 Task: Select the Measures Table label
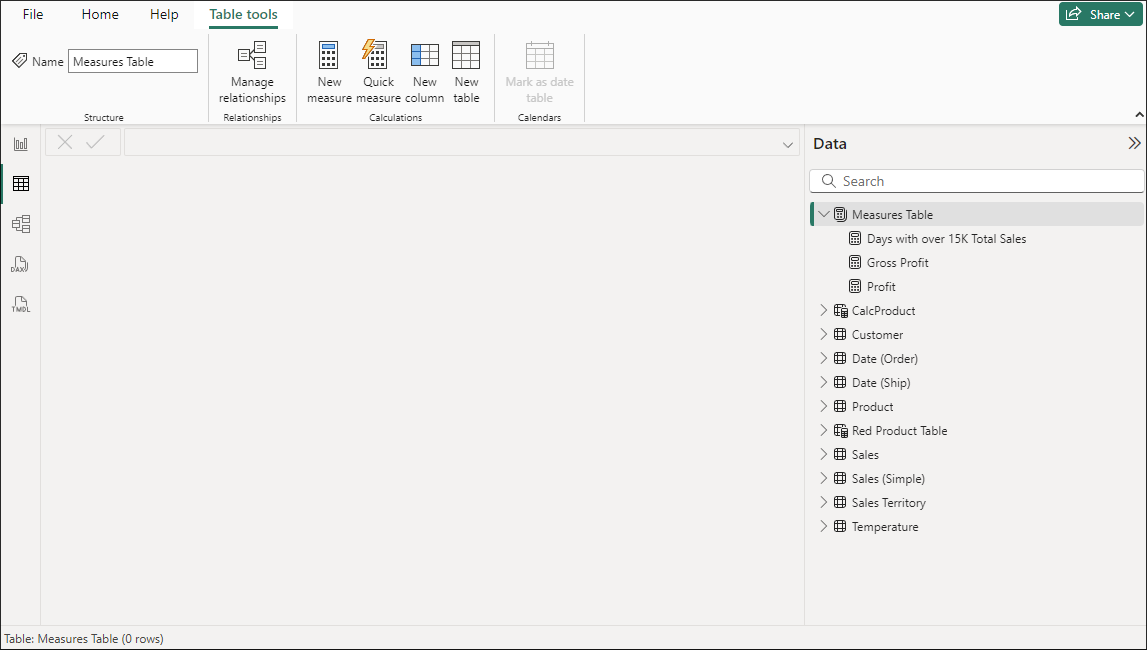coord(892,214)
